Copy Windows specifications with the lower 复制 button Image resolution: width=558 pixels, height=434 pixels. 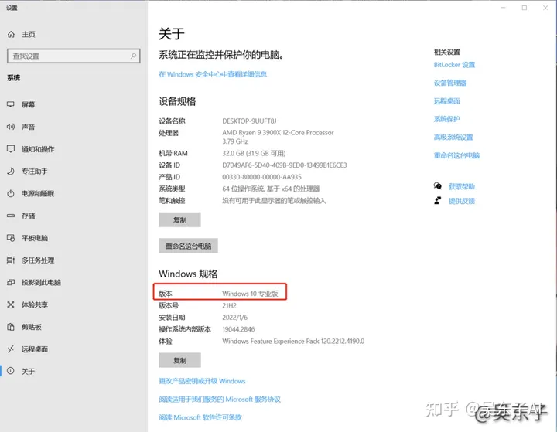pos(180,360)
